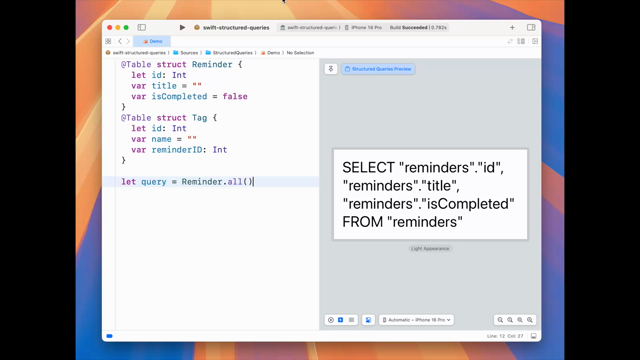
Task: Click the 'var isCompleted = false' line
Action: tap(189, 96)
